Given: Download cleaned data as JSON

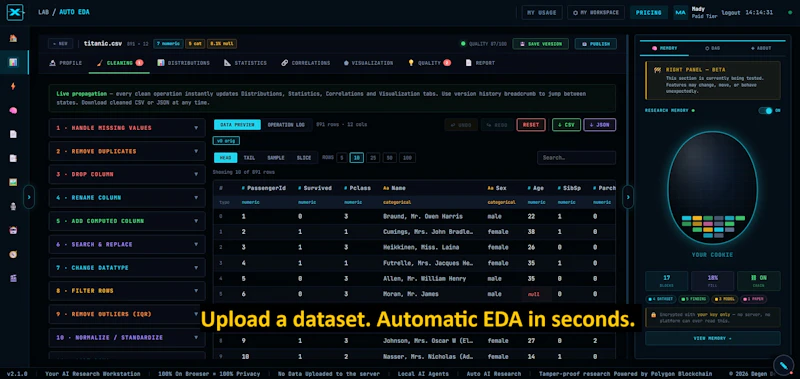Looking at the screenshot, I should [599, 125].
